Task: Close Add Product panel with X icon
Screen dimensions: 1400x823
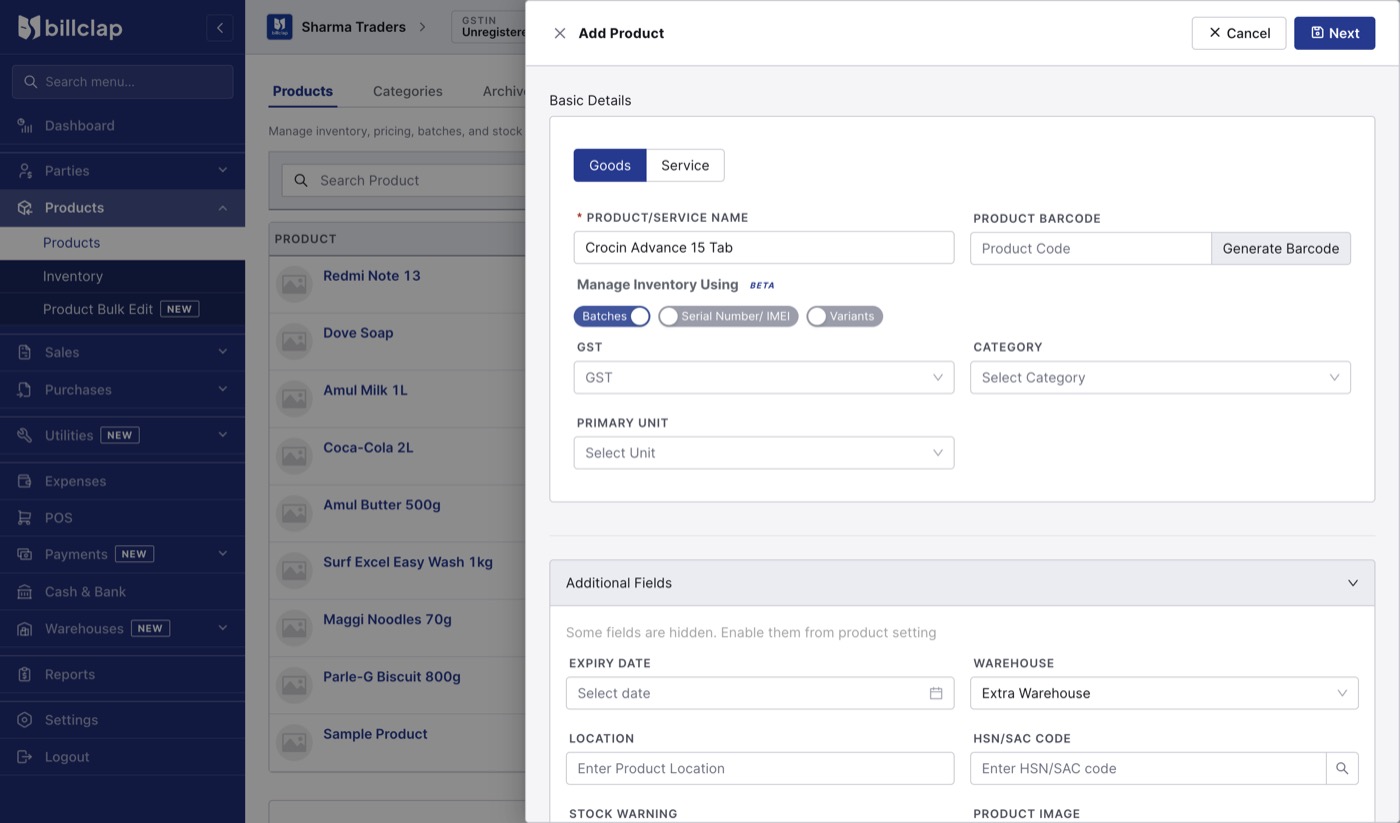Action: coord(560,33)
